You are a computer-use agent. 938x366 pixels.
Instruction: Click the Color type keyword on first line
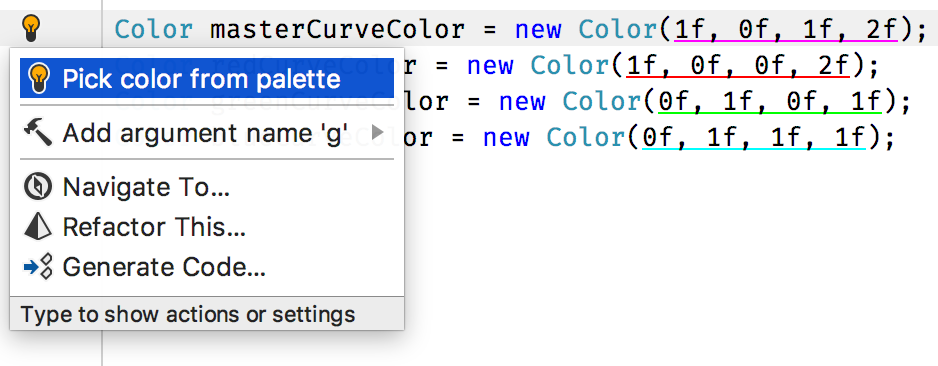(154, 29)
